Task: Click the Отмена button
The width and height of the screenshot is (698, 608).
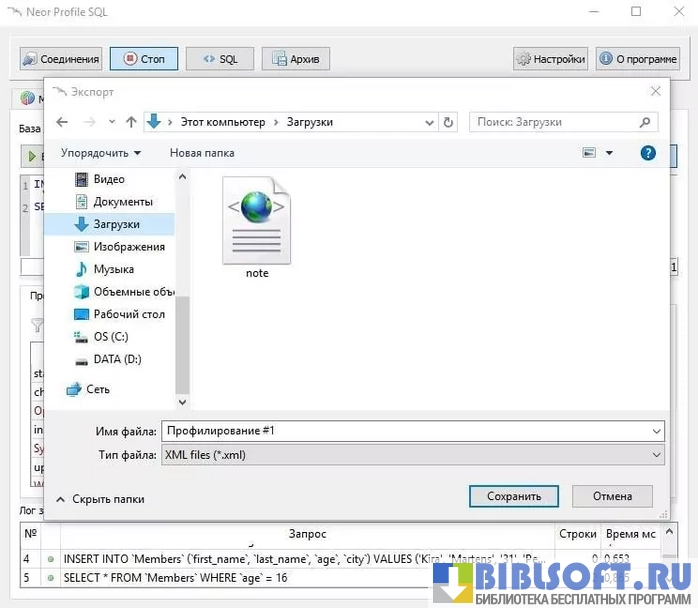Action: tap(612, 496)
